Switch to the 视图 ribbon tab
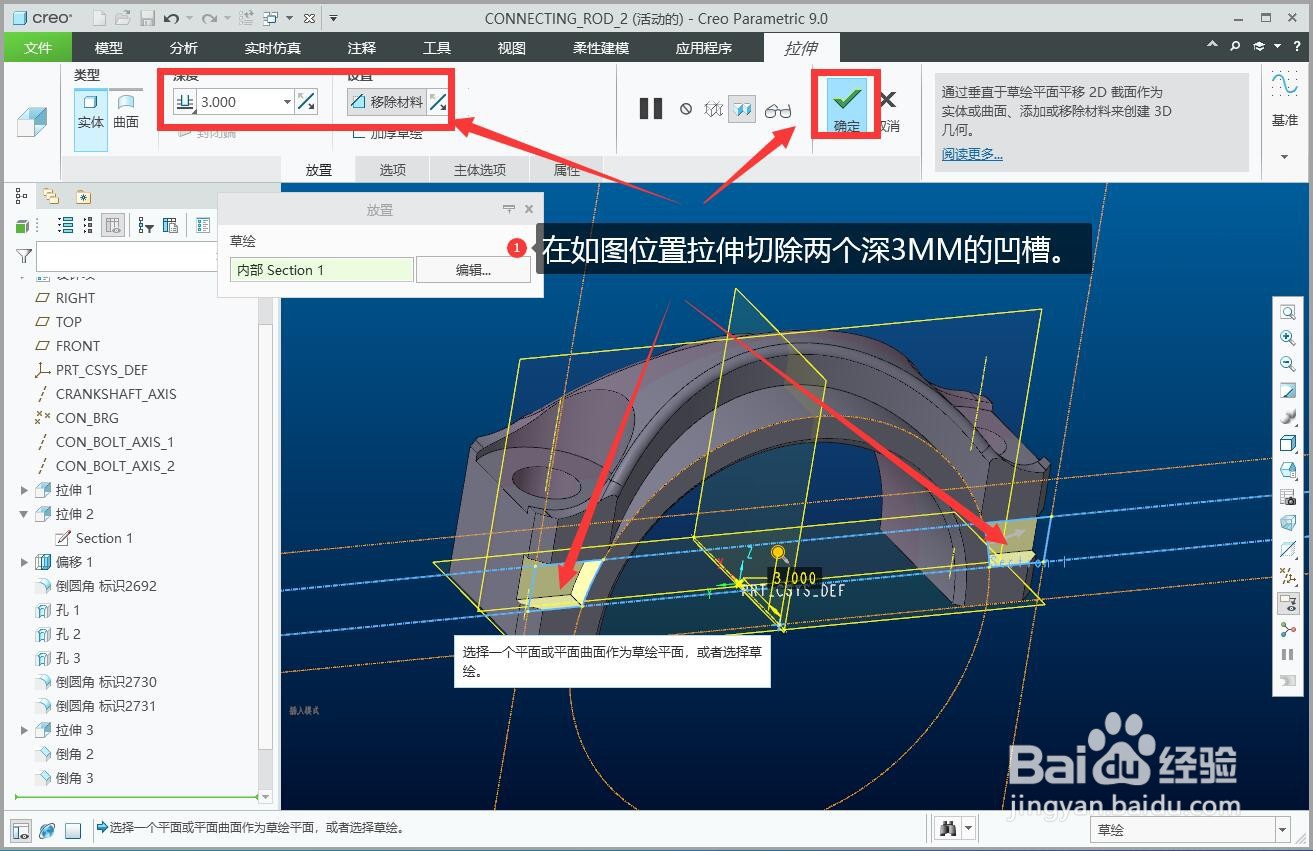The width and height of the screenshot is (1313, 851). click(x=511, y=47)
